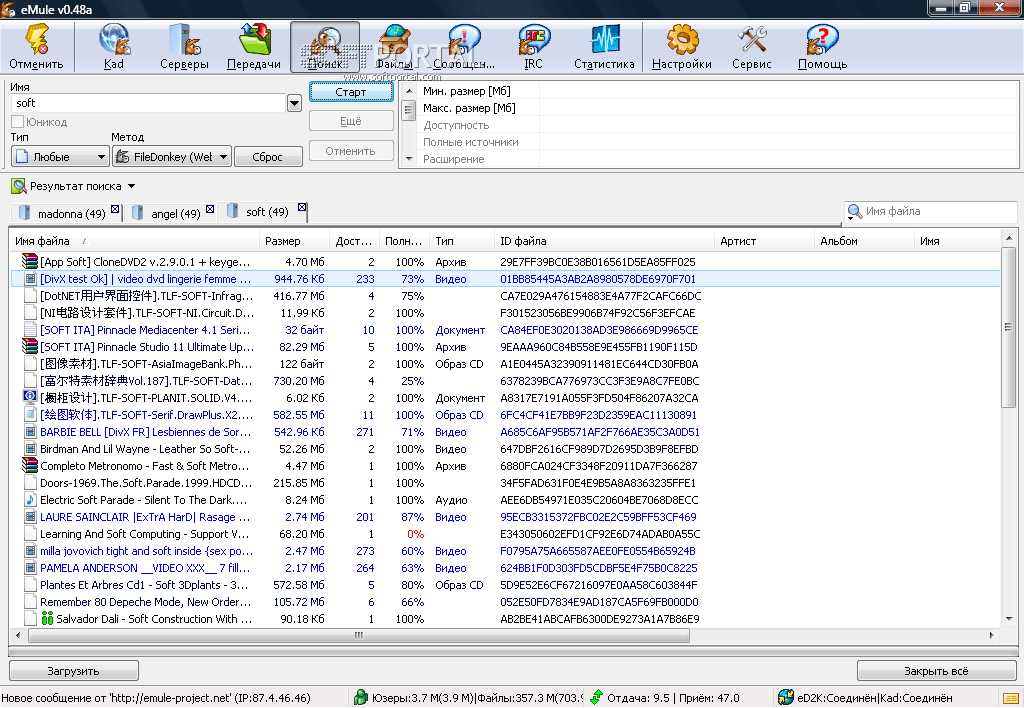
Task: Click archive icon of Completo Metronomo row
Action: 29,466
